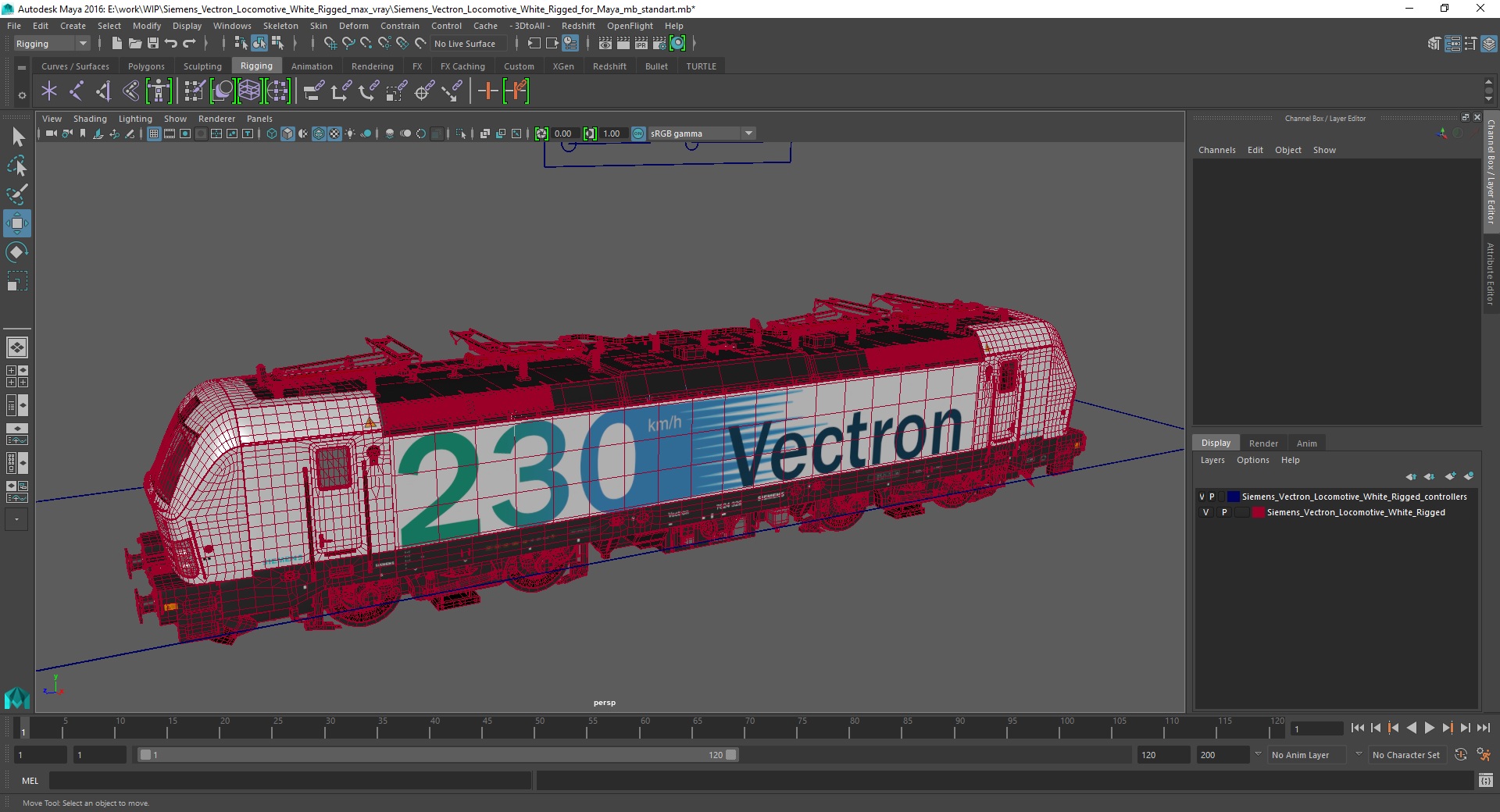Click the Redo arrow icon
Screen dimensions: 1500x812
click(x=189, y=44)
